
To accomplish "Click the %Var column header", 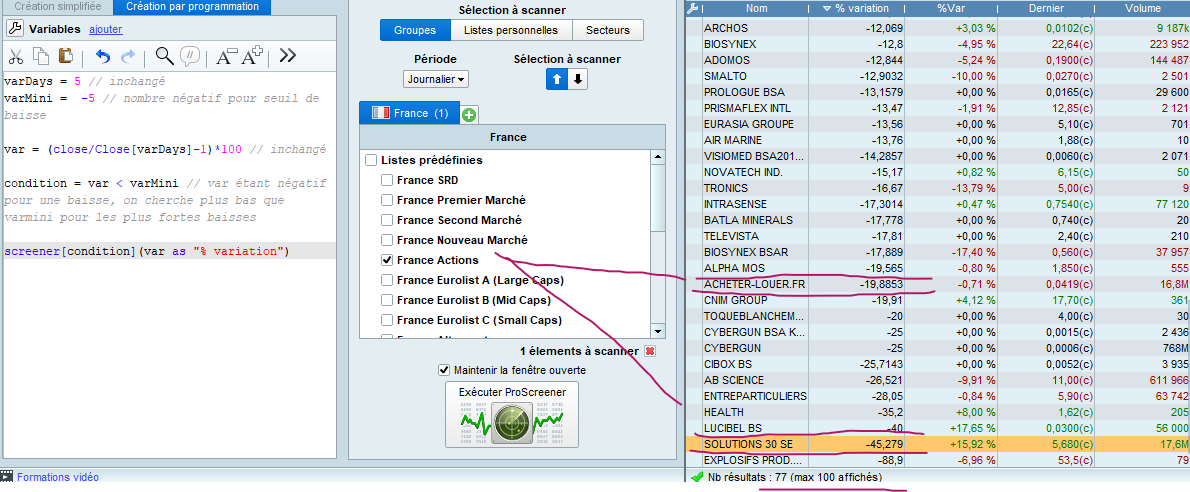I will point(952,8).
